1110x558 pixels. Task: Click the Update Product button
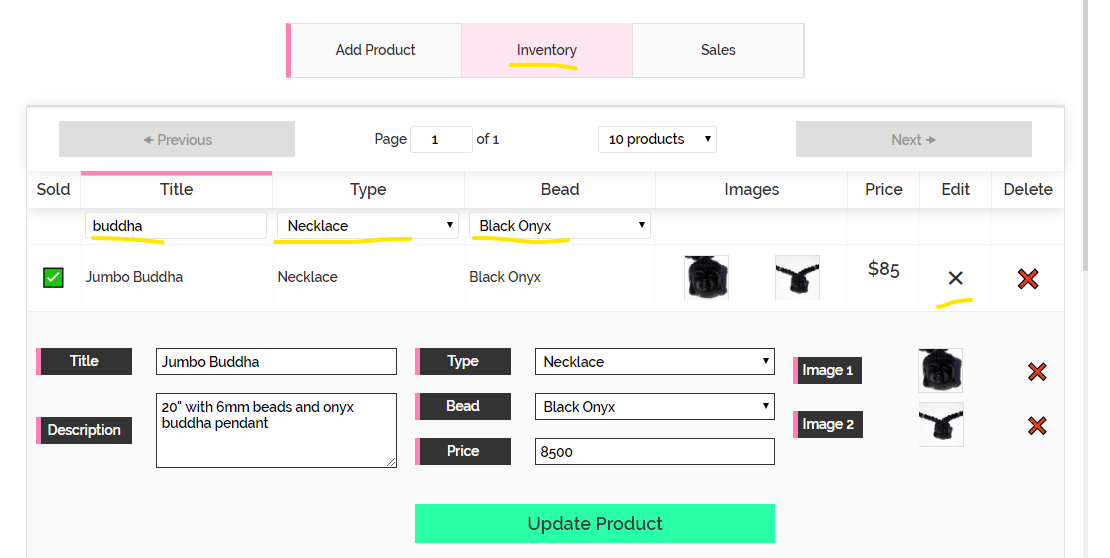coord(594,523)
